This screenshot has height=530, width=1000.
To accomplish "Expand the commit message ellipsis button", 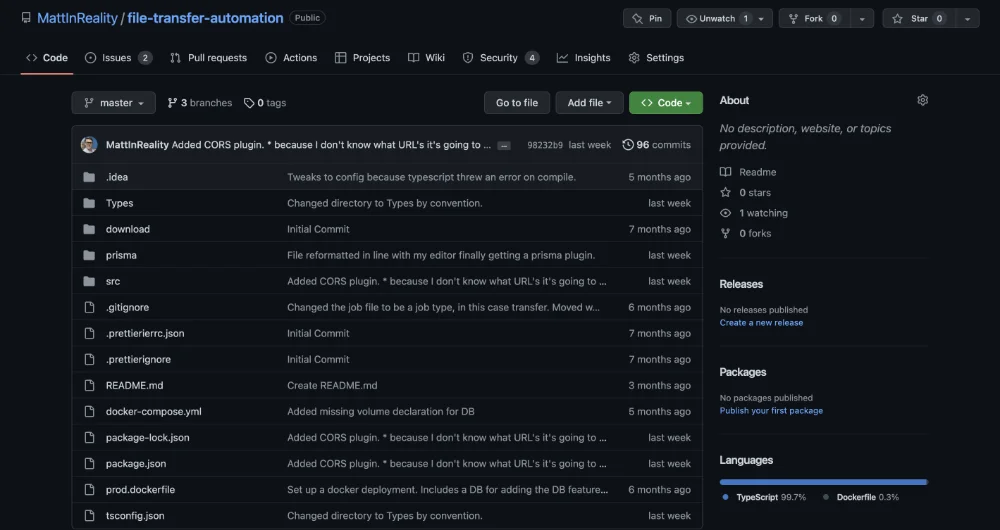I will [x=504, y=145].
